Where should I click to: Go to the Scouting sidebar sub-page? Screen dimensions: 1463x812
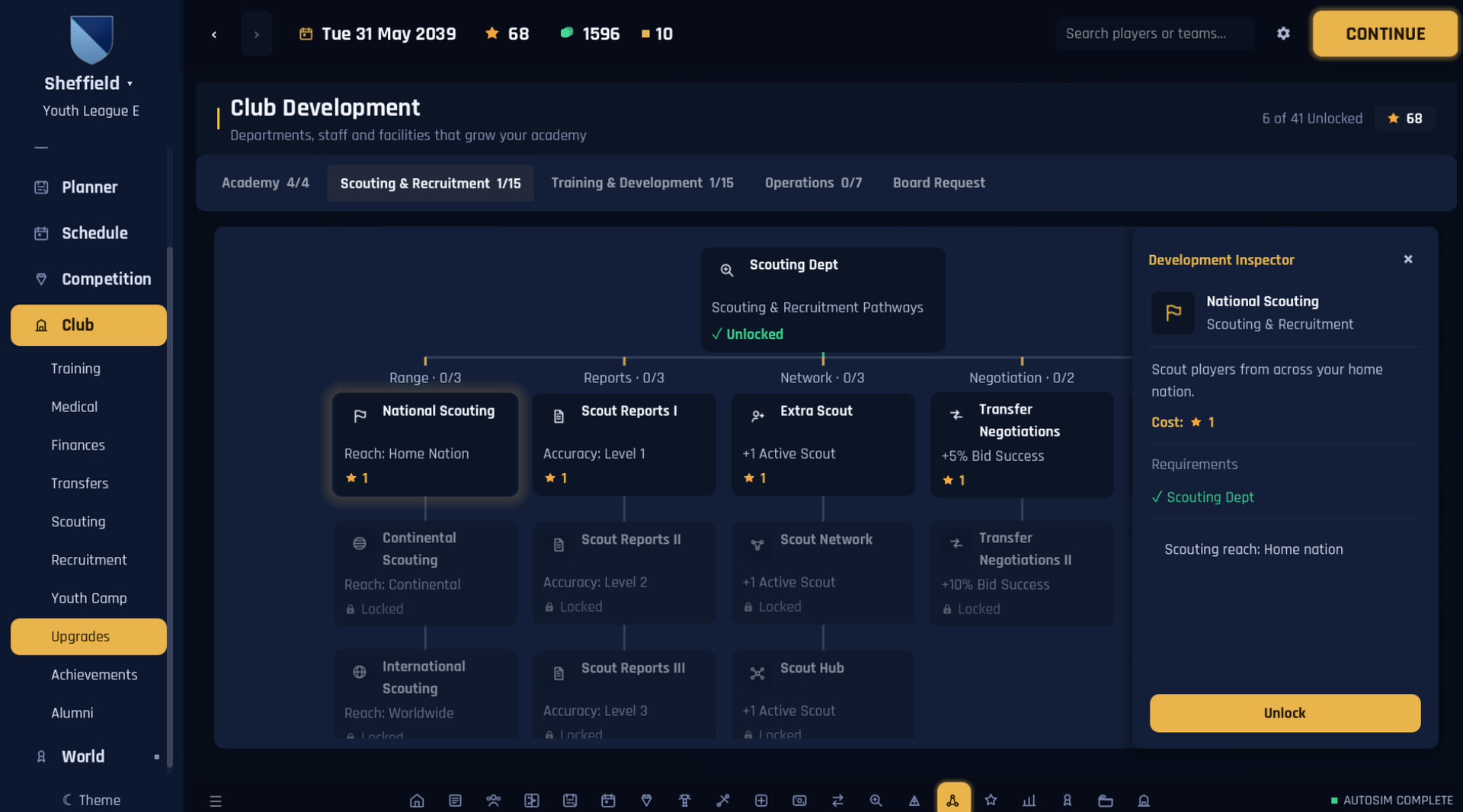coord(88,522)
